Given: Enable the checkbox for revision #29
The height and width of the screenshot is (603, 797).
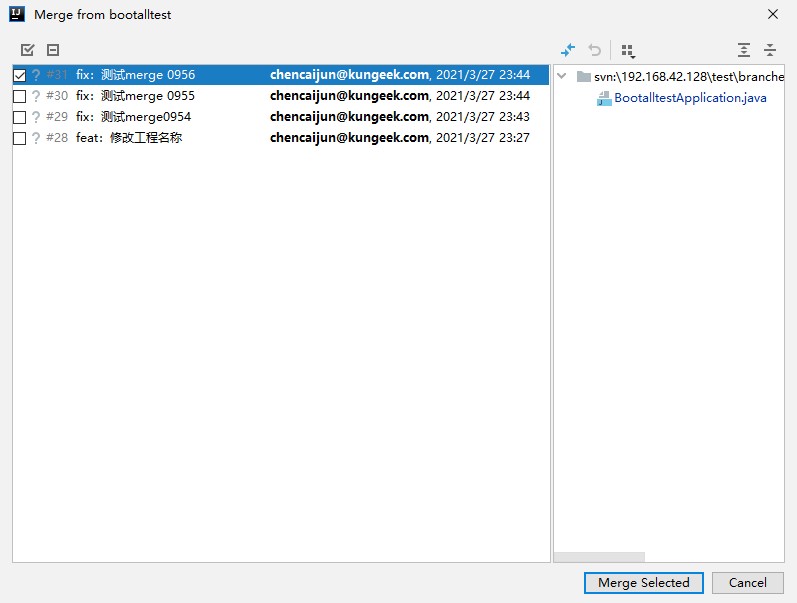Looking at the screenshot, I should click(20, 118).
